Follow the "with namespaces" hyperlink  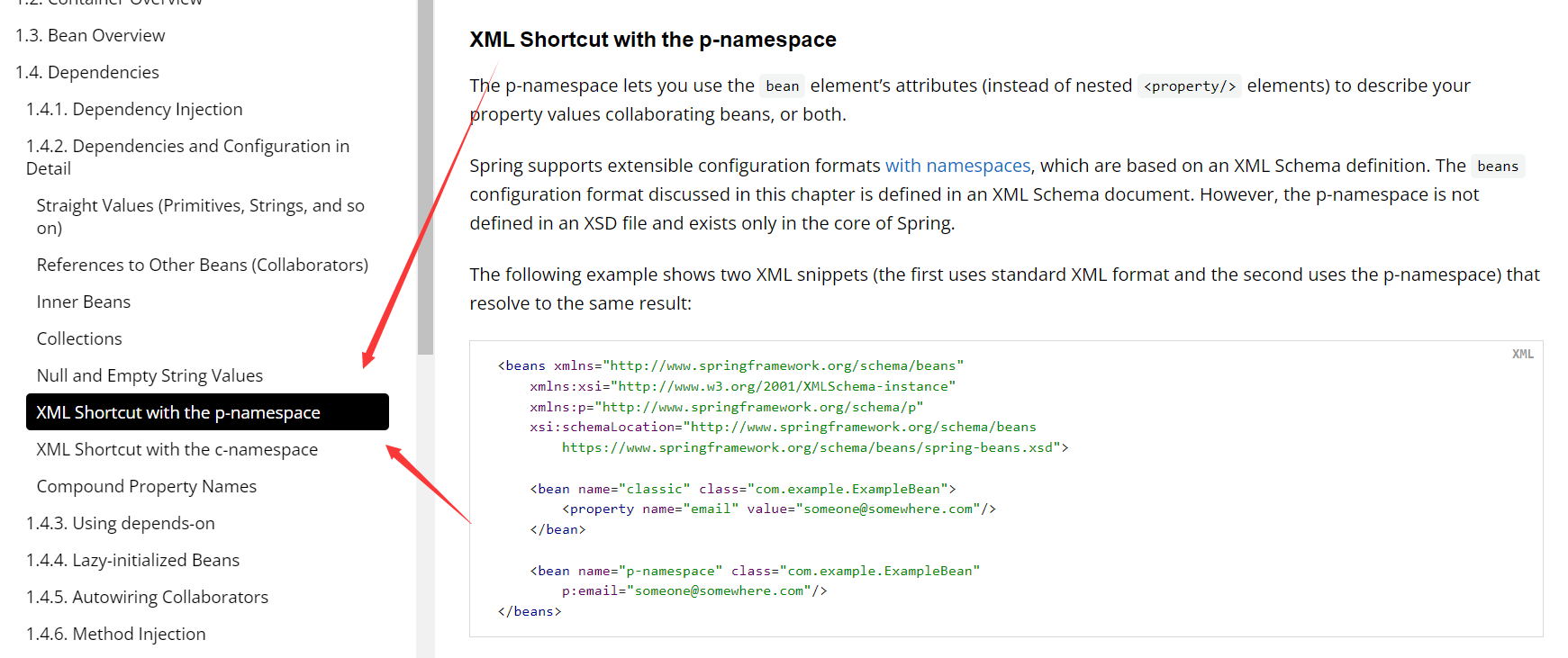click(x=957, y=166)
